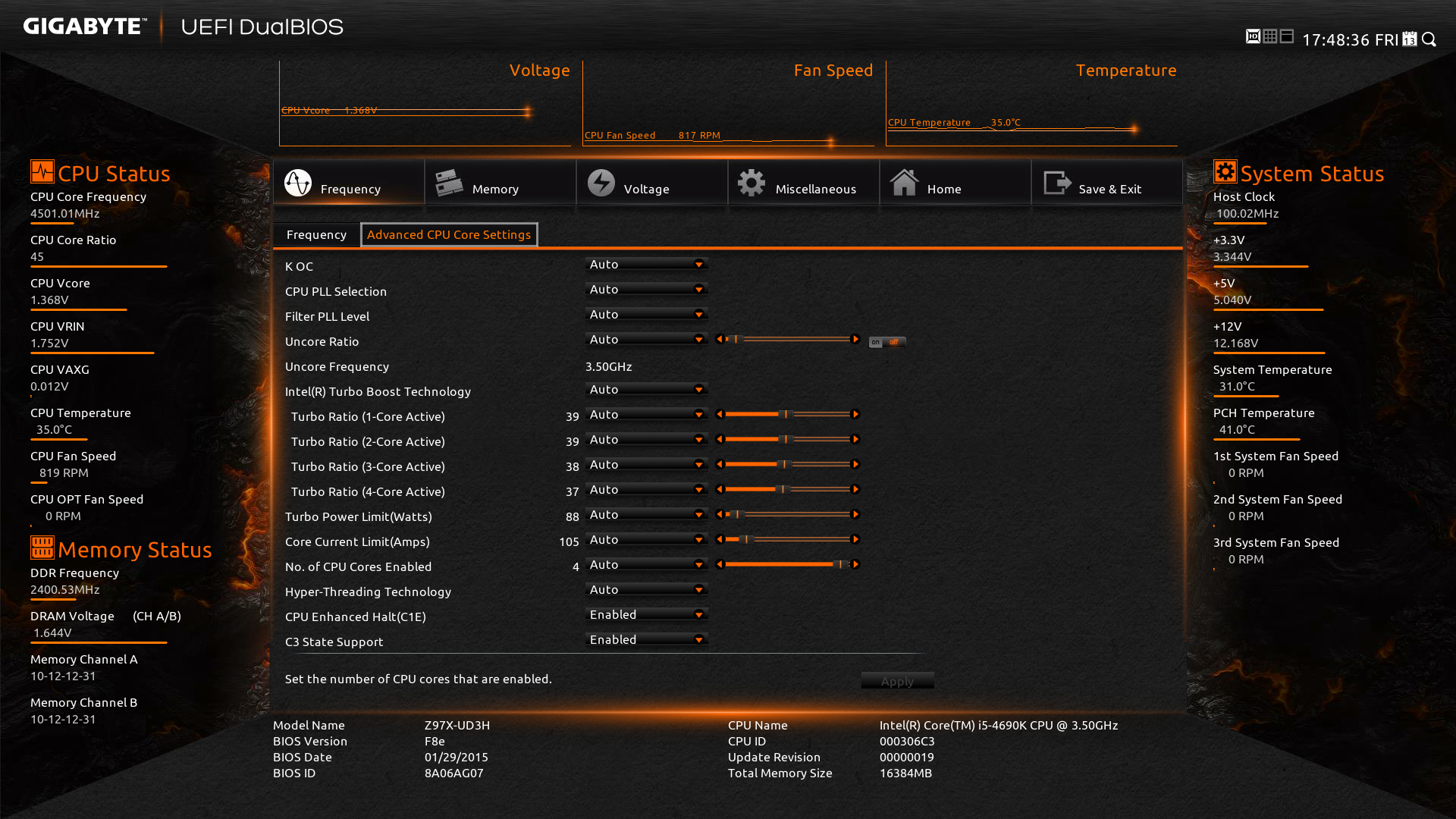Increase Turbo Ratio 3-Core with right arrow

pyautogui.click(x=855, y=464)
